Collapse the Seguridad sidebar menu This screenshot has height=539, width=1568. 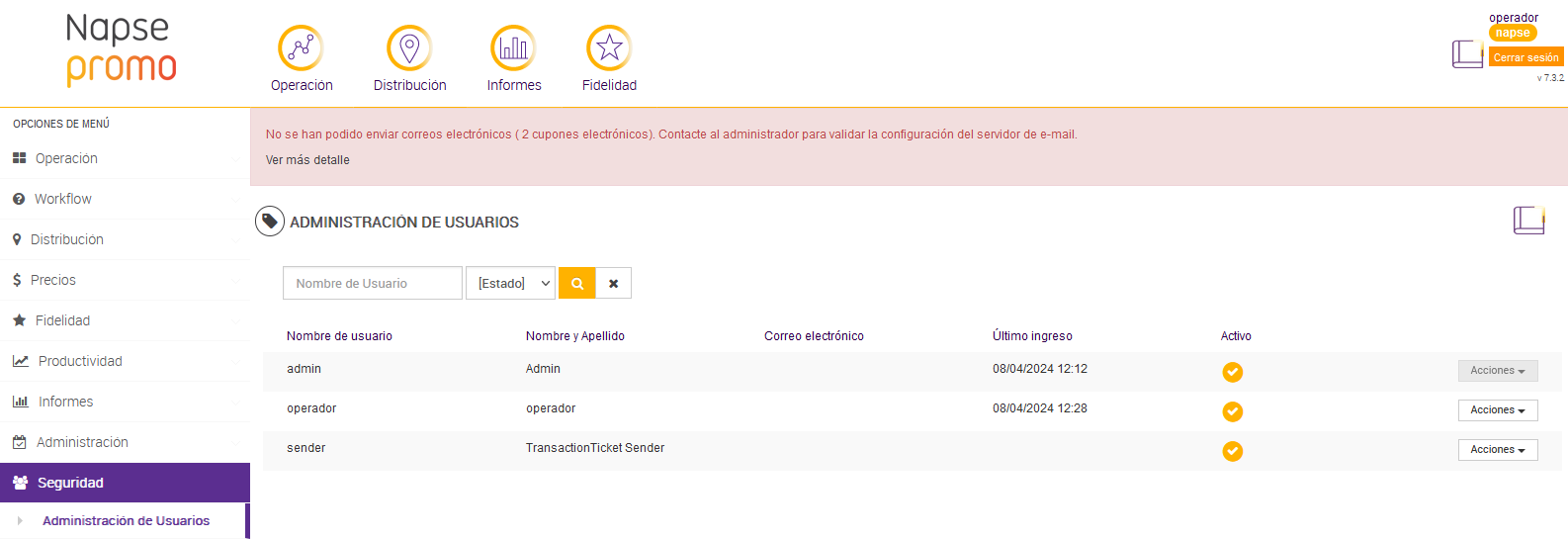(x=125, y=483)
